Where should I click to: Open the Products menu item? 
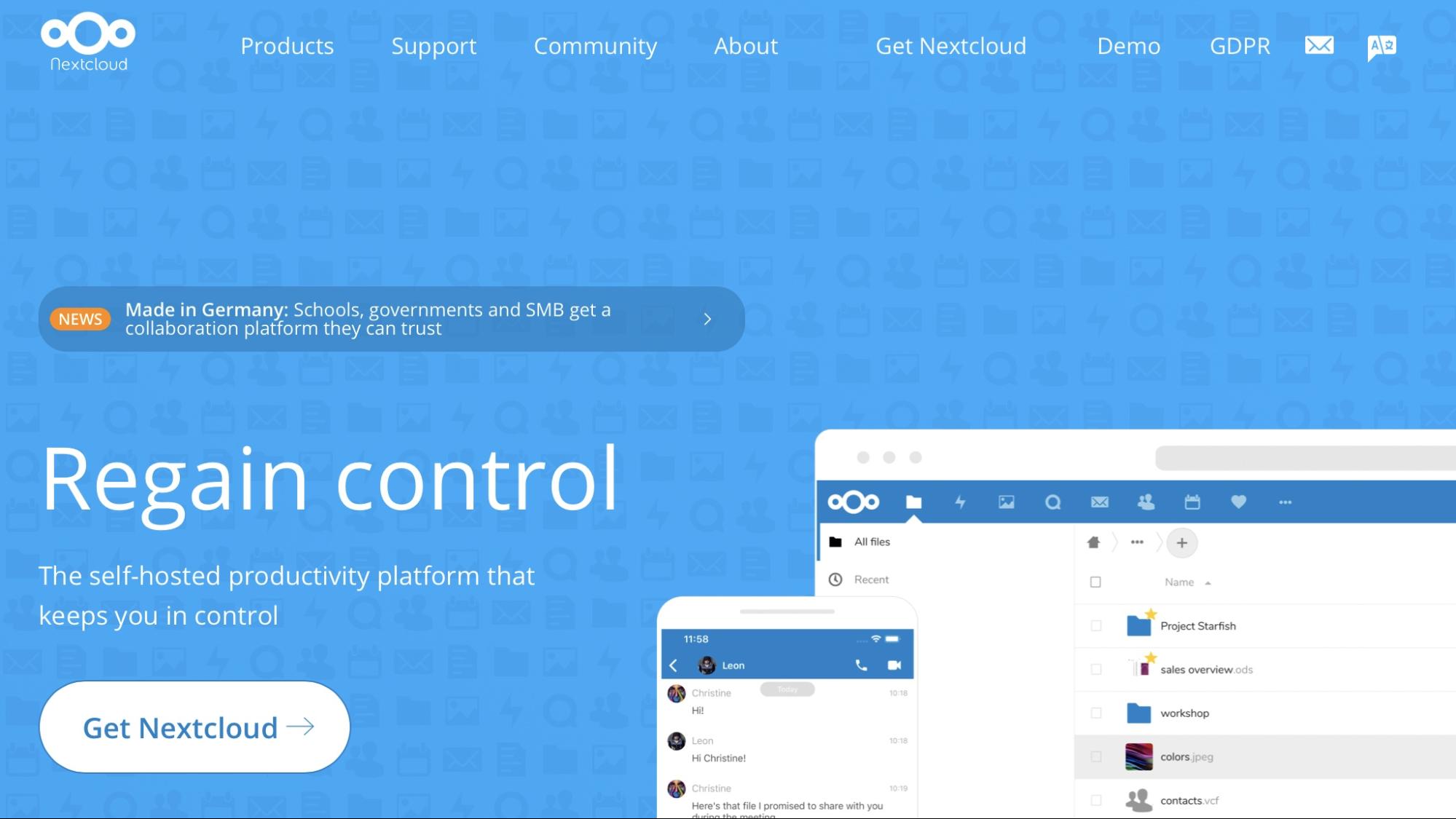point(287,45)
